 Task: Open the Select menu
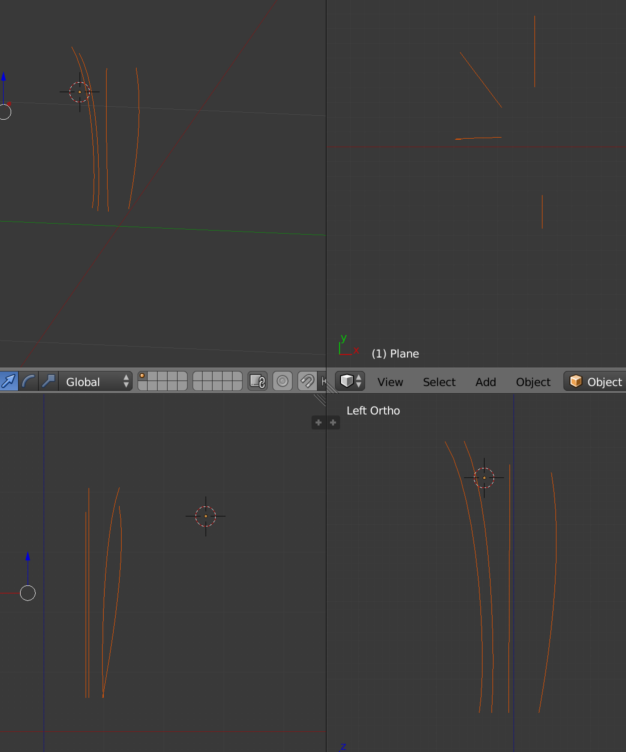[438, 381]
